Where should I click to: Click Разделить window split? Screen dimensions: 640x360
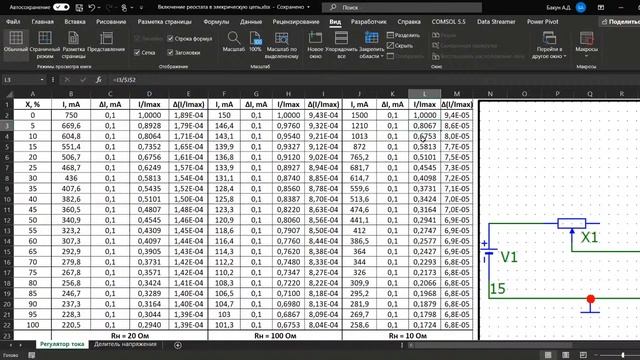[403, 35]
